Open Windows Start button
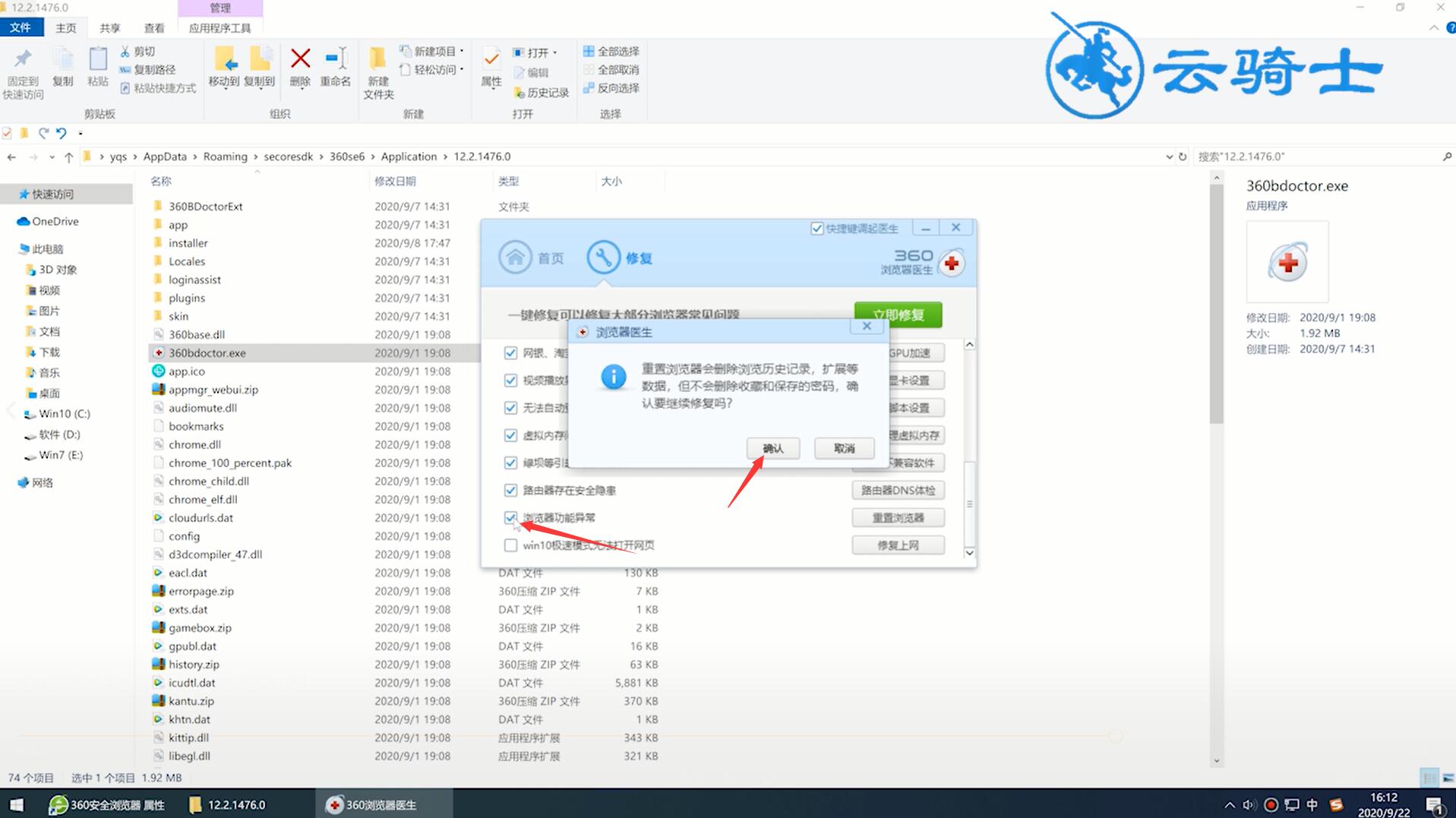This screenshot has width=1456, height=818. [x=16, y=804]
